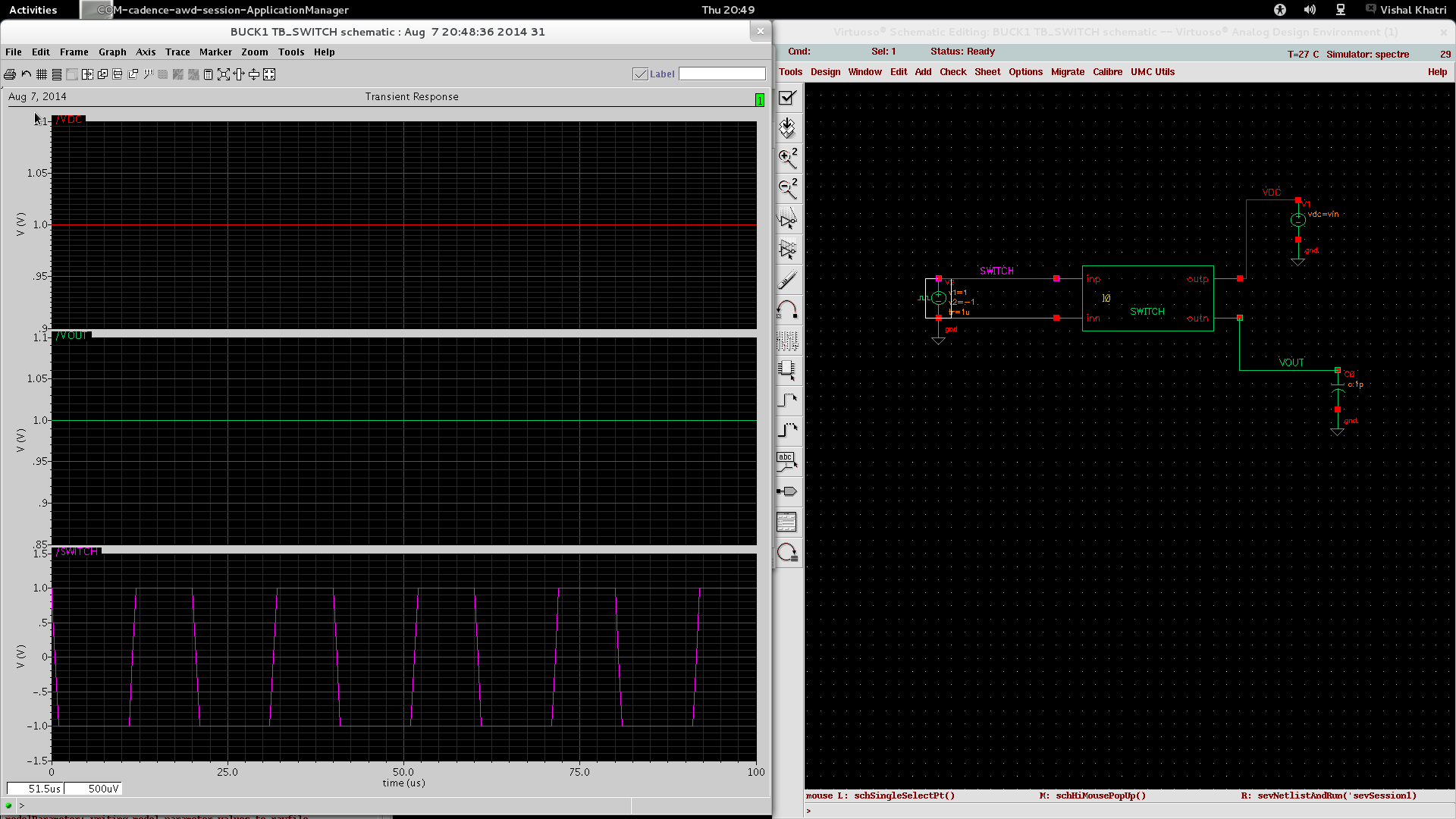Click the zoom out by 2 icon
The image size is (1456, 819).
click(x=787, y=188)
